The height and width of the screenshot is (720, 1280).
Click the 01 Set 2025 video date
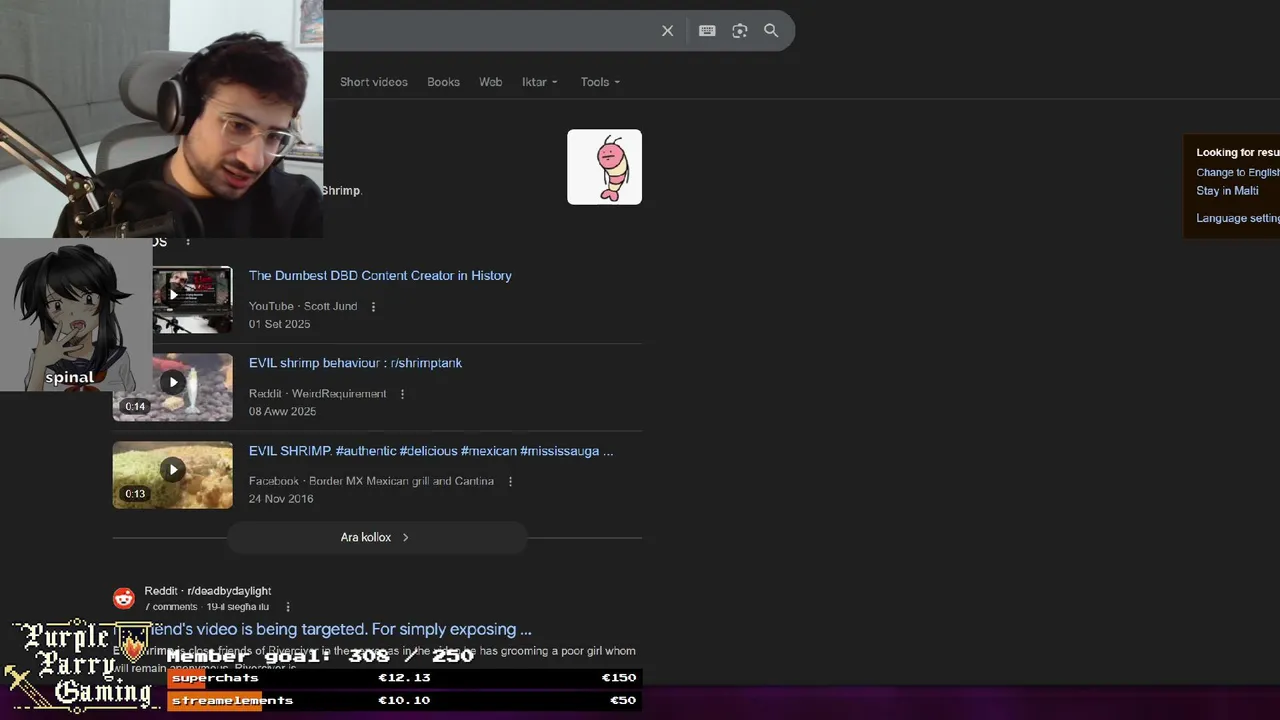280,324
